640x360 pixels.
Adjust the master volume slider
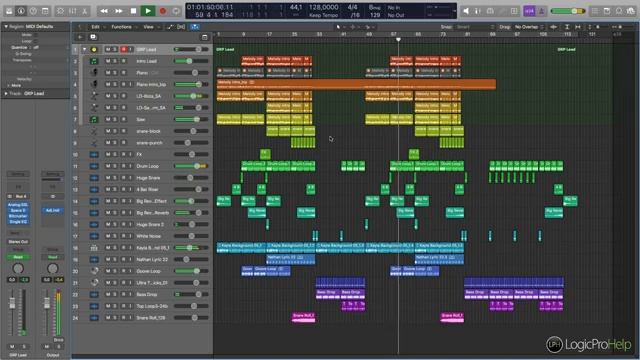tap(568, 11)
